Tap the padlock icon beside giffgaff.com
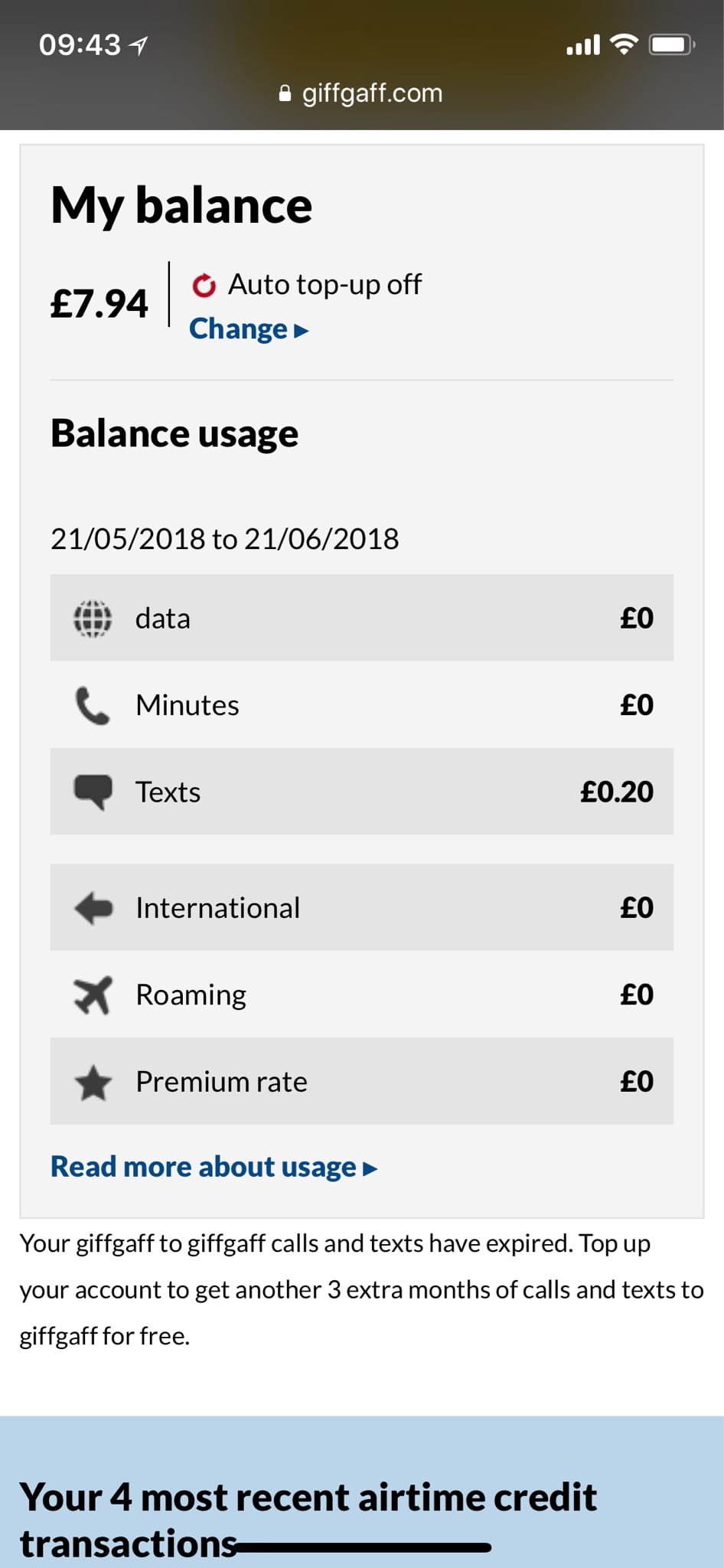Image resolution: width=724 pixels, height=1568 pixels. (285, 93)
